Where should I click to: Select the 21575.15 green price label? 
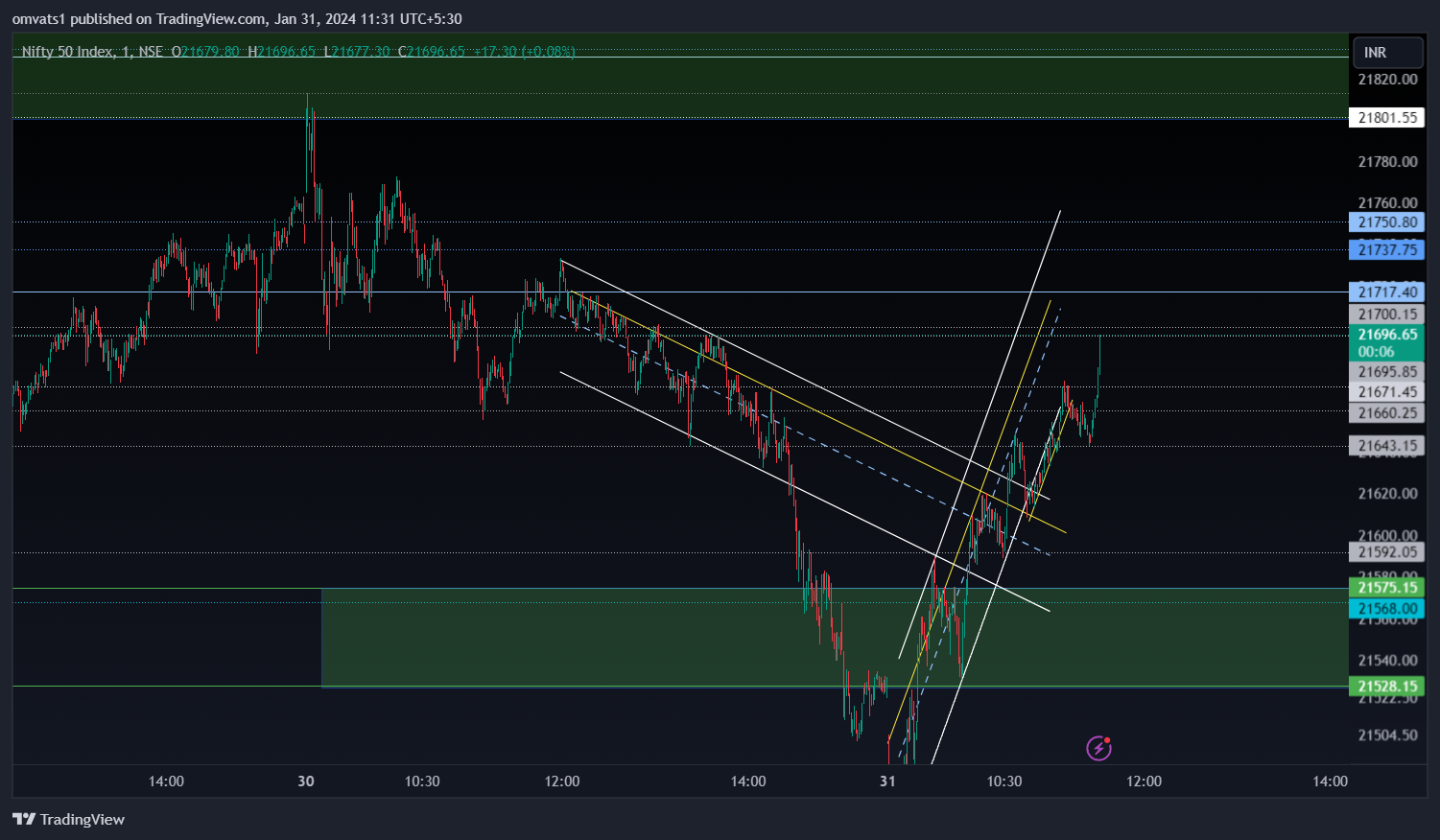[1386, 588]
